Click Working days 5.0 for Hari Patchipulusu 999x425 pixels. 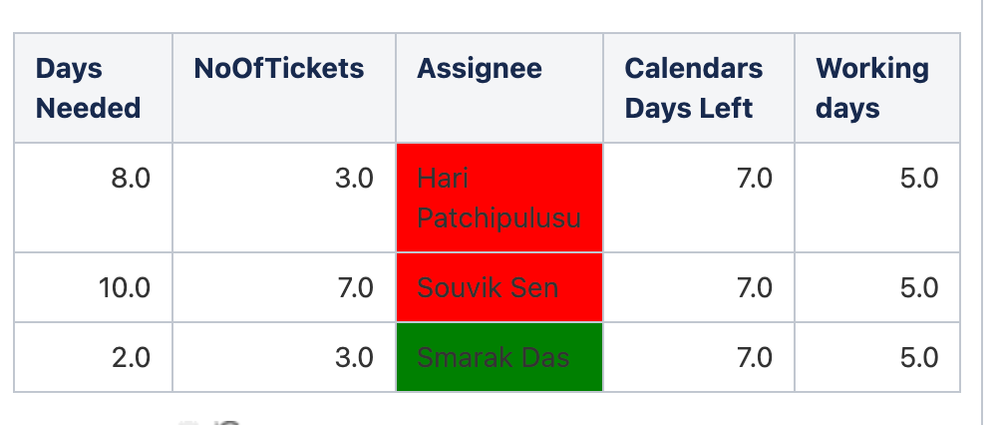pyautogui.click(x=919, y=178)
